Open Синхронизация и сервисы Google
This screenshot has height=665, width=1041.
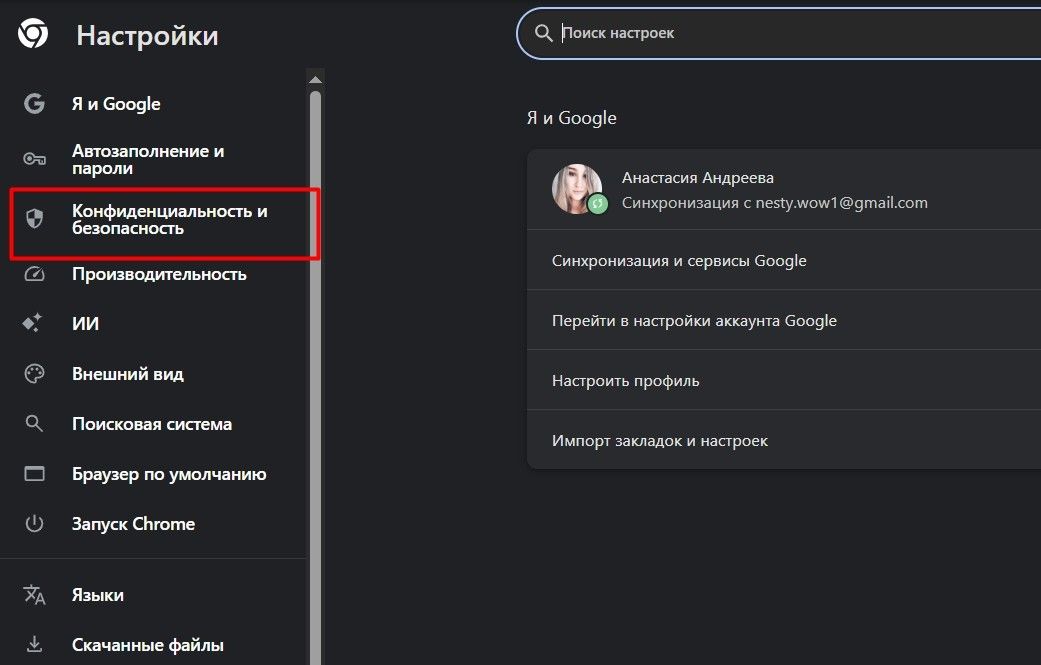point(783,260)
